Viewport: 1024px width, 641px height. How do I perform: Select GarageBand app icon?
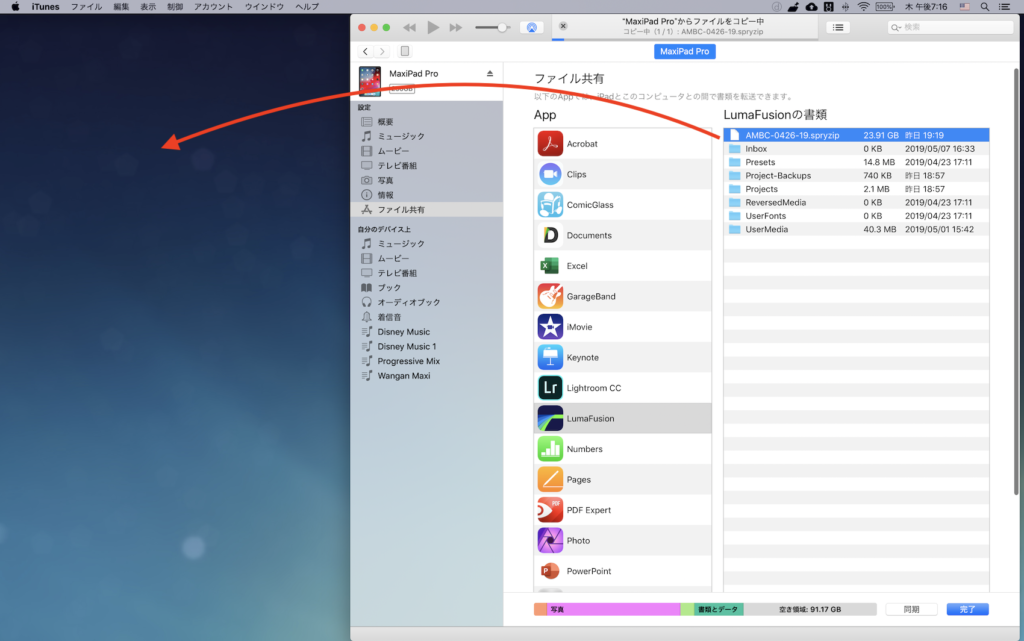pos(550,296)
